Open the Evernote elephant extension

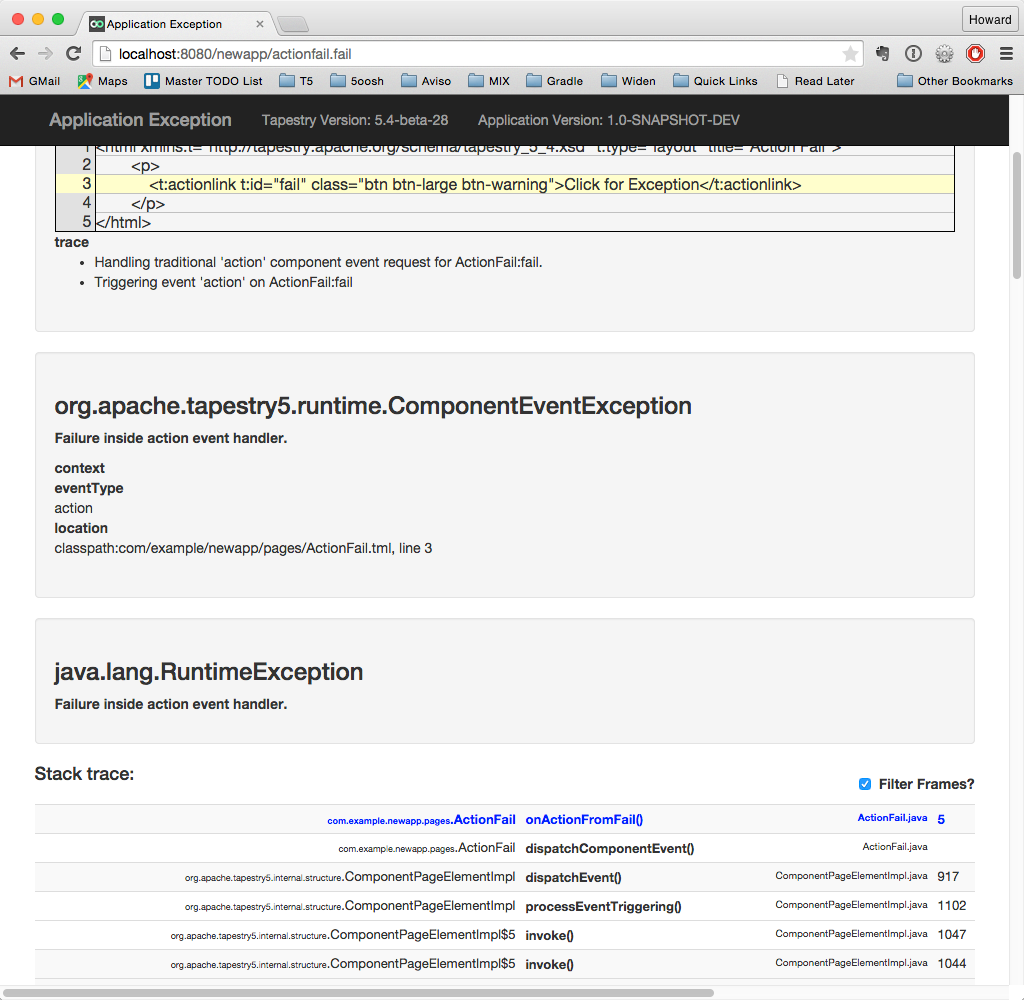pos(882,54)
